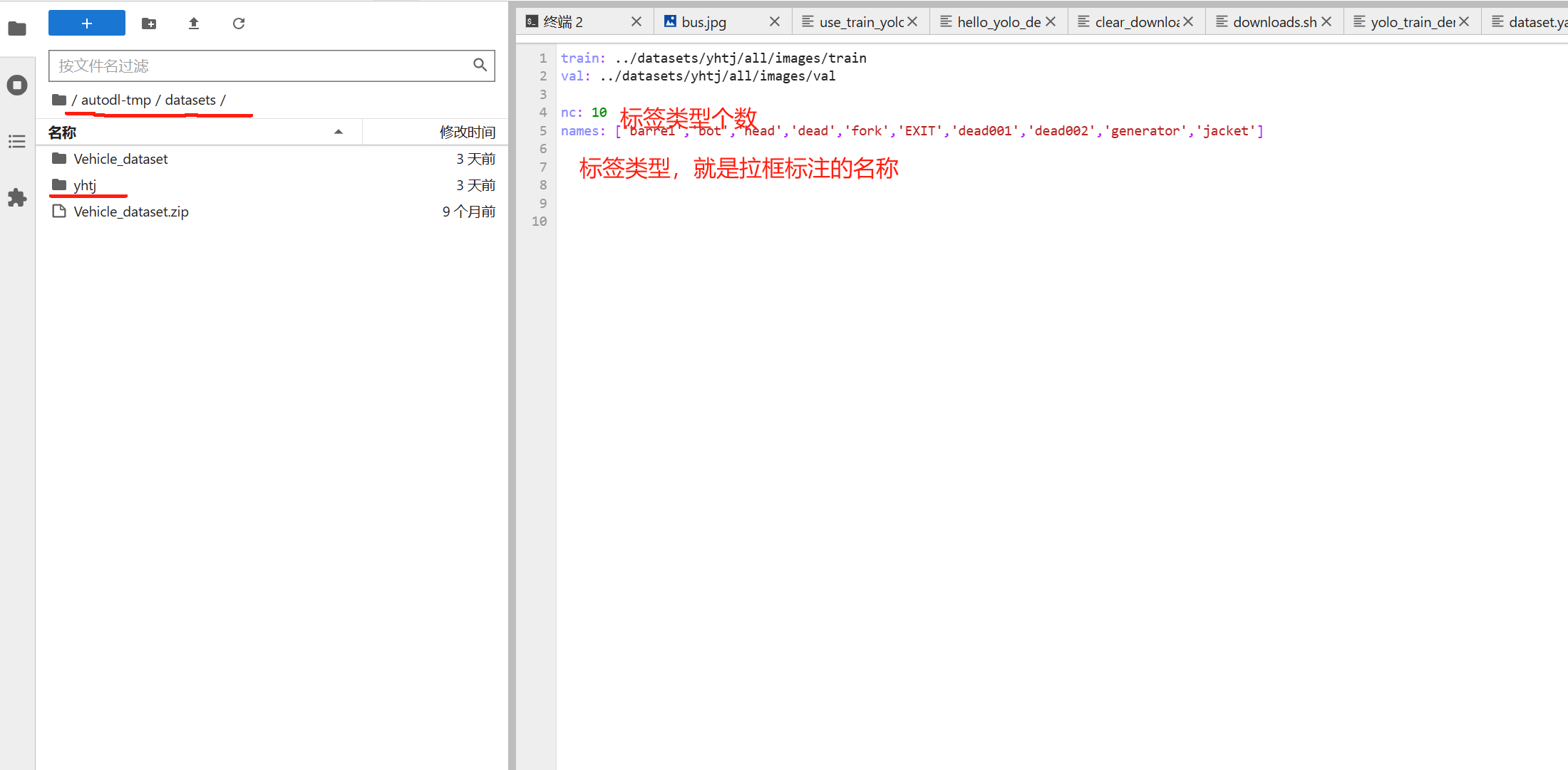
Task: Click the nc value 10
Action: click(x=599, y=113)
